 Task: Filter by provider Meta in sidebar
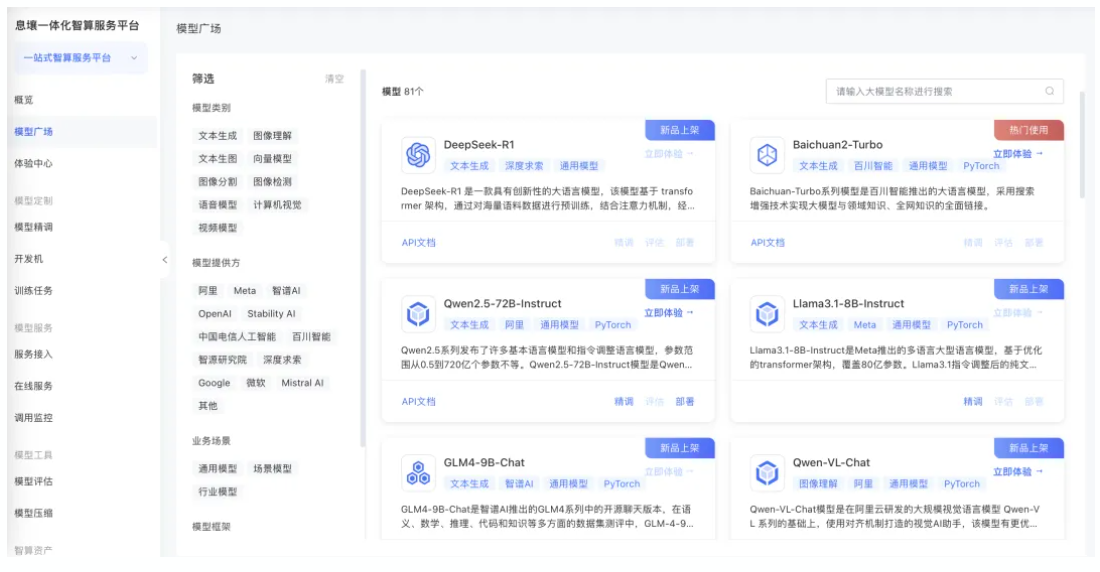245,291
